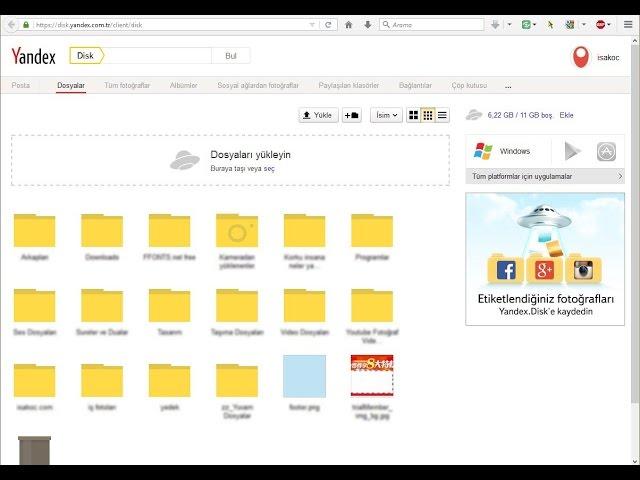Select the footer.png image thumbnail

point(304,376)
